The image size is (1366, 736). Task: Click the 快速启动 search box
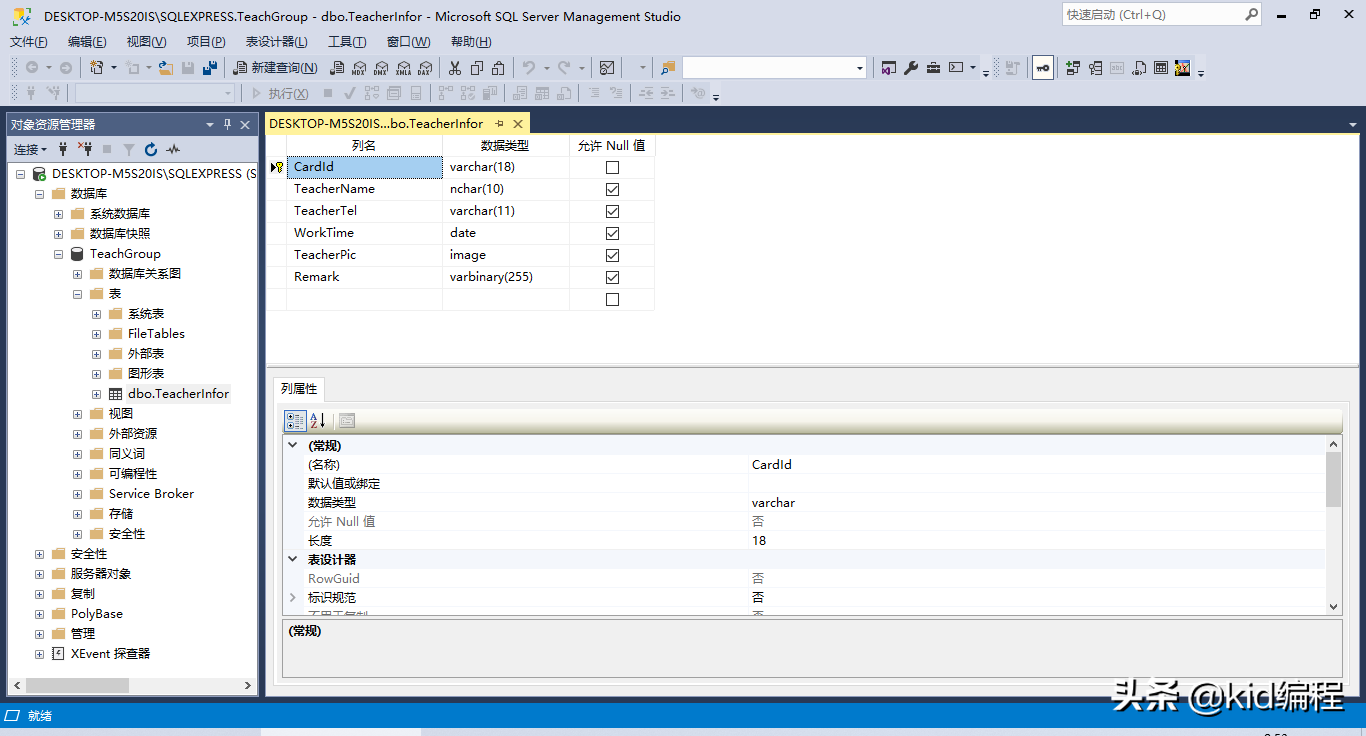coord(1152,15)
